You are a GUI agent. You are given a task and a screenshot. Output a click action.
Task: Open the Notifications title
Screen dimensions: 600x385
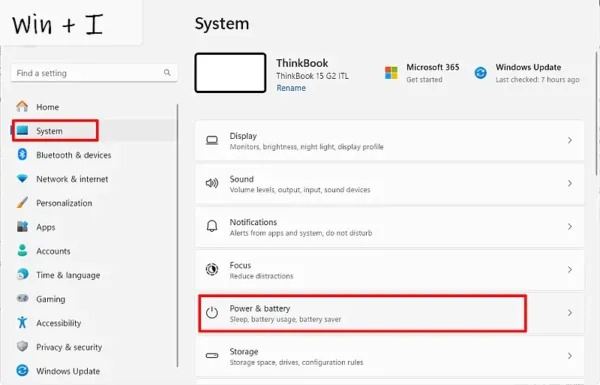(253, 222)
